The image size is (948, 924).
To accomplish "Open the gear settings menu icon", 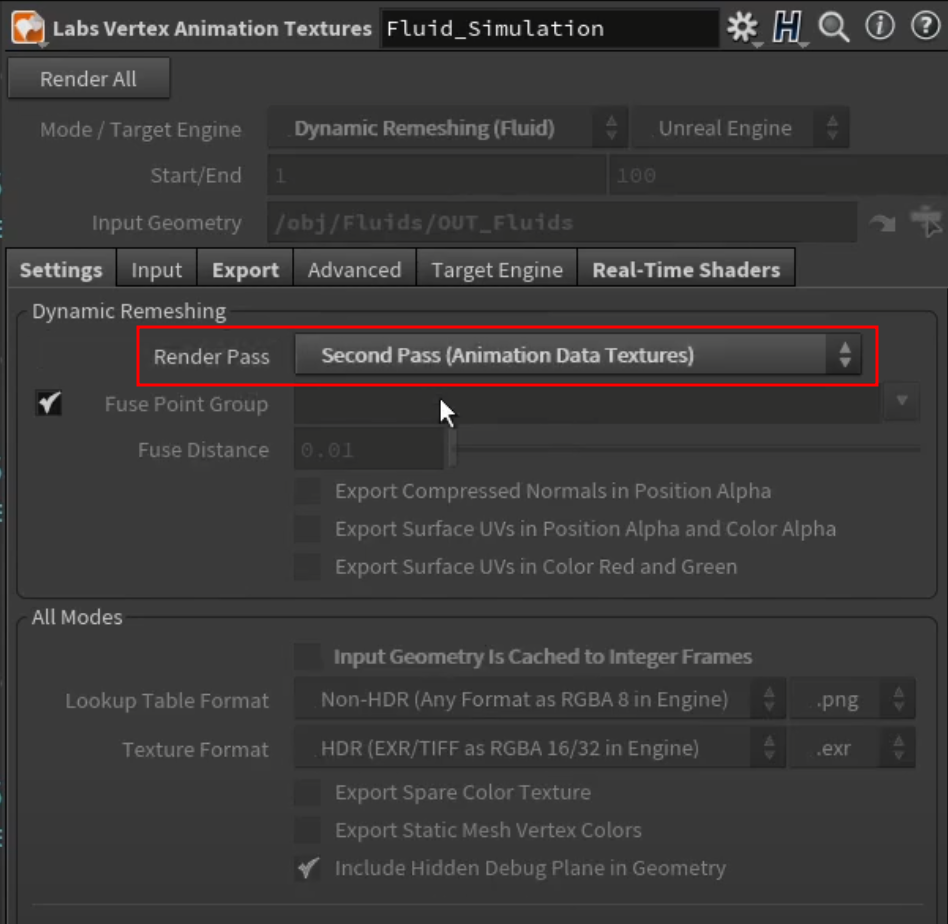I will pyautogui.click(x=742, y=27).
